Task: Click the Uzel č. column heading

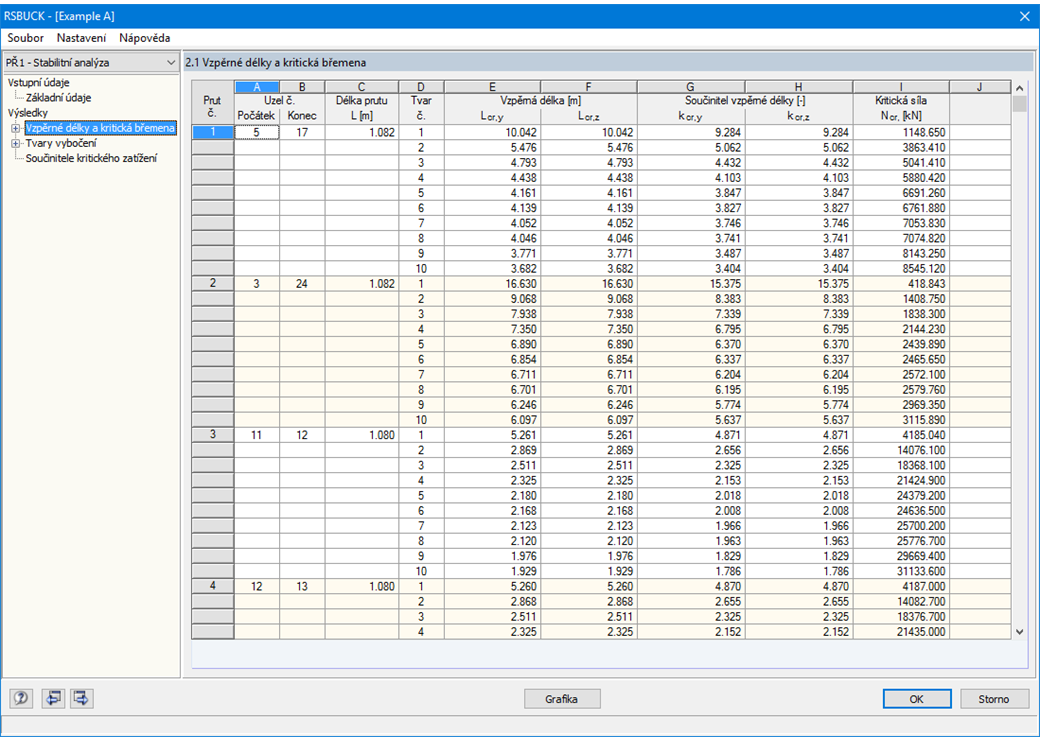Action: coord(279,101)
